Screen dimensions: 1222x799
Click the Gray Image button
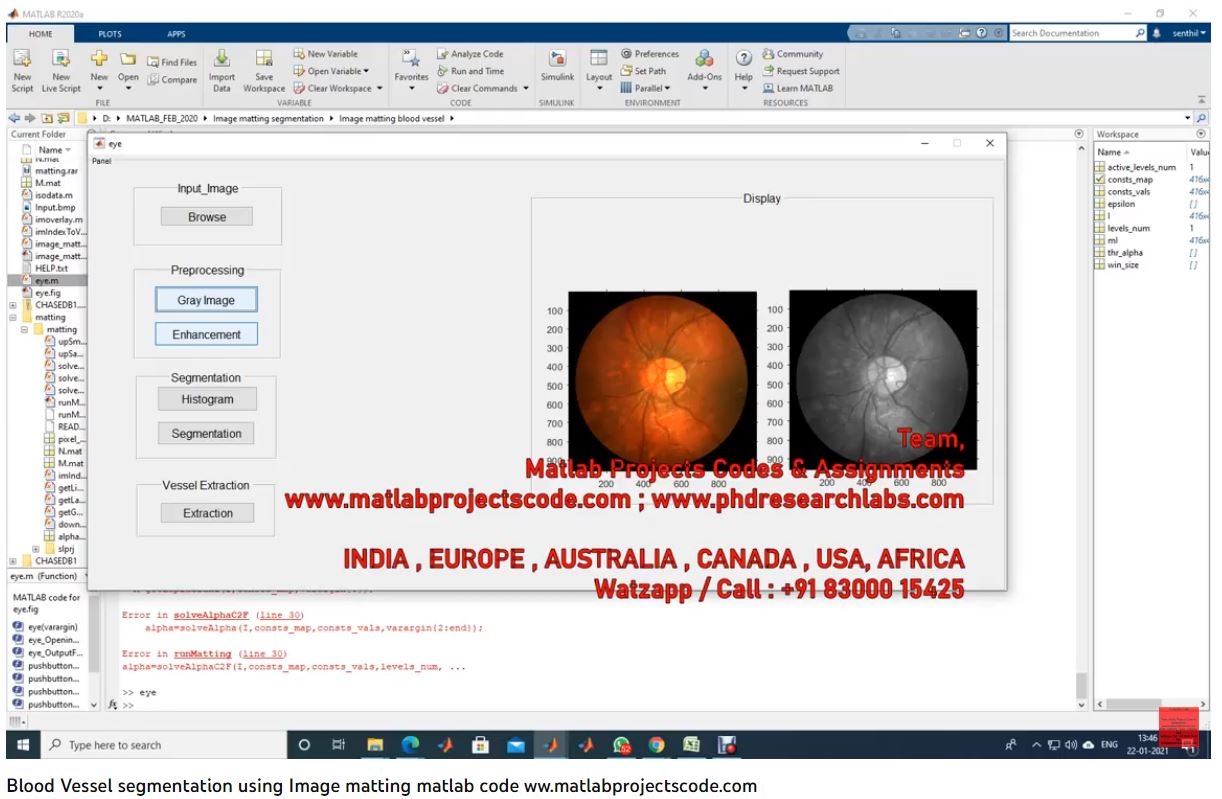click(206, 300)
